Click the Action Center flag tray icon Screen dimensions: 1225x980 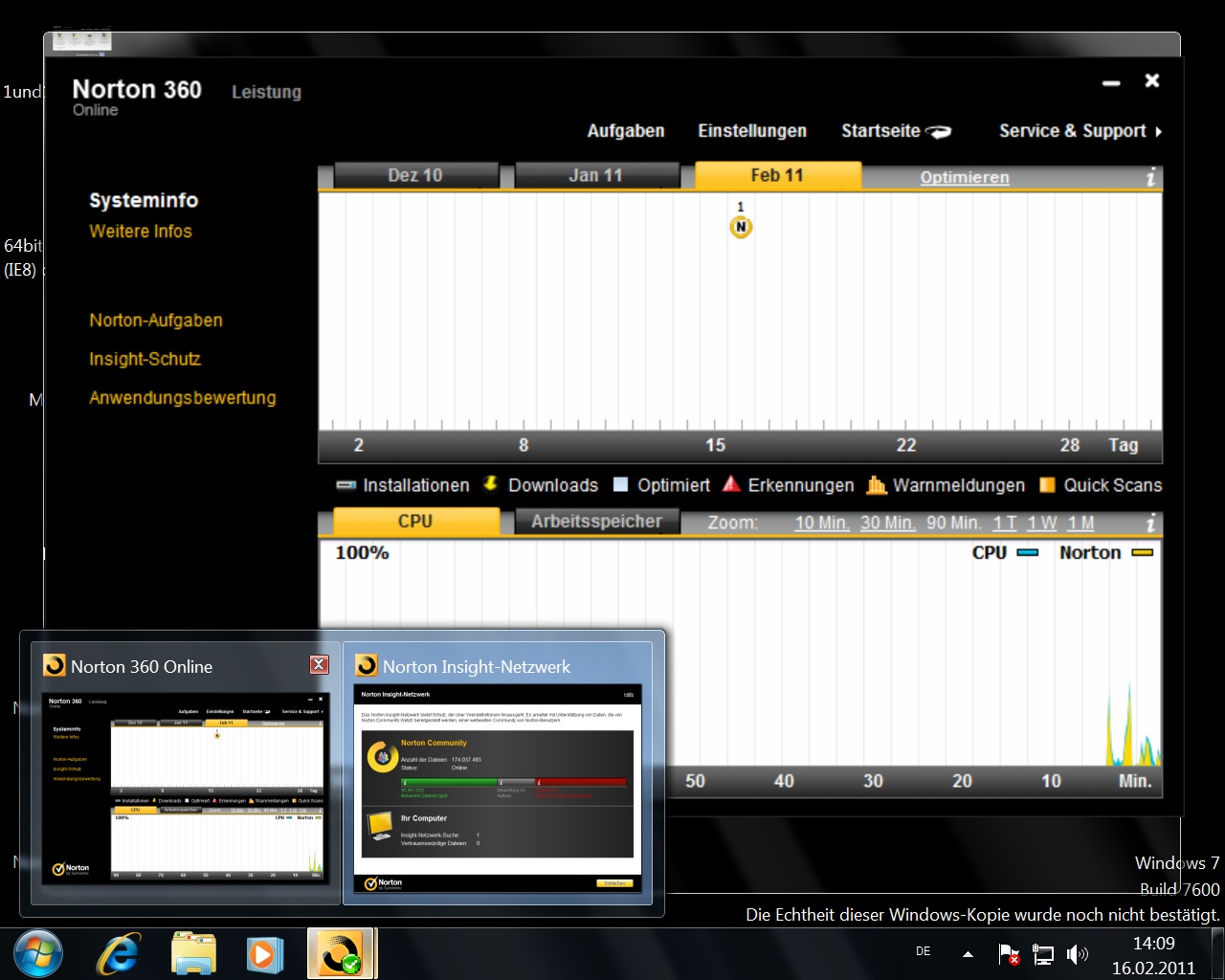pos(1008,954)
